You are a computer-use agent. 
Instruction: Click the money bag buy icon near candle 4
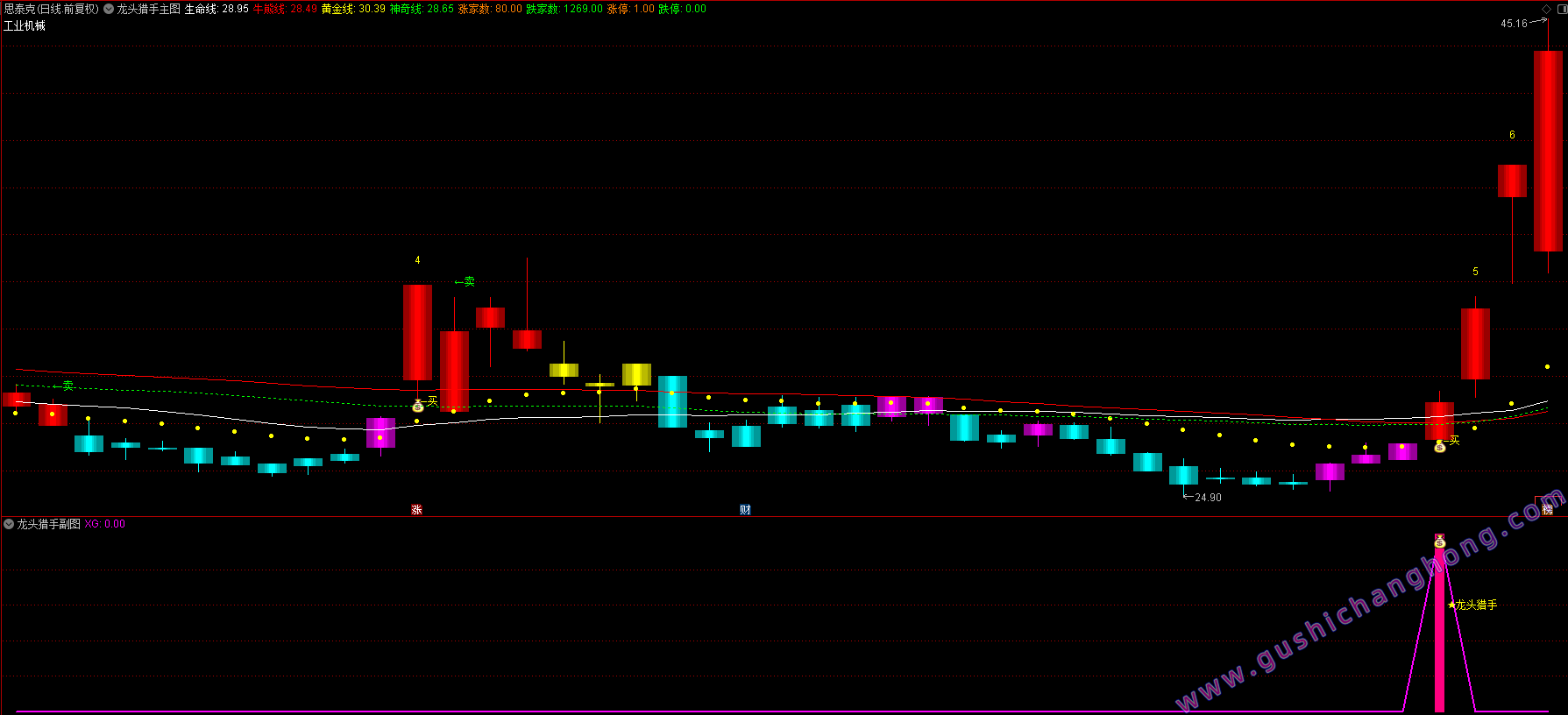point(418,406)
